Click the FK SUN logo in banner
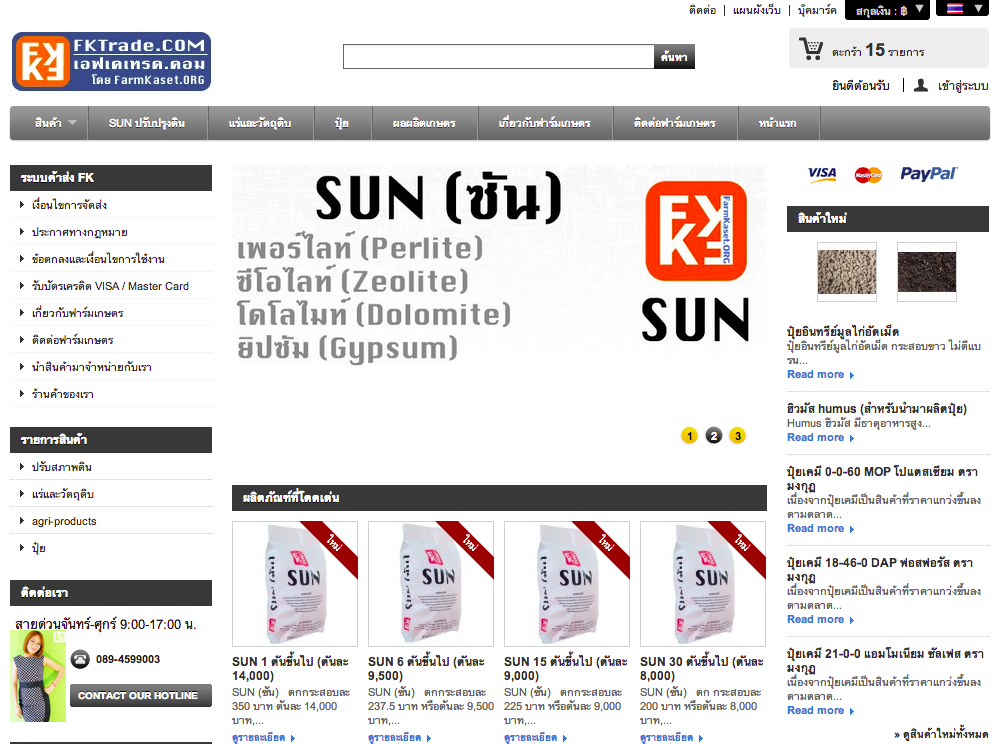The width and height of the screenshot is (994, 744). pos(695,231)
